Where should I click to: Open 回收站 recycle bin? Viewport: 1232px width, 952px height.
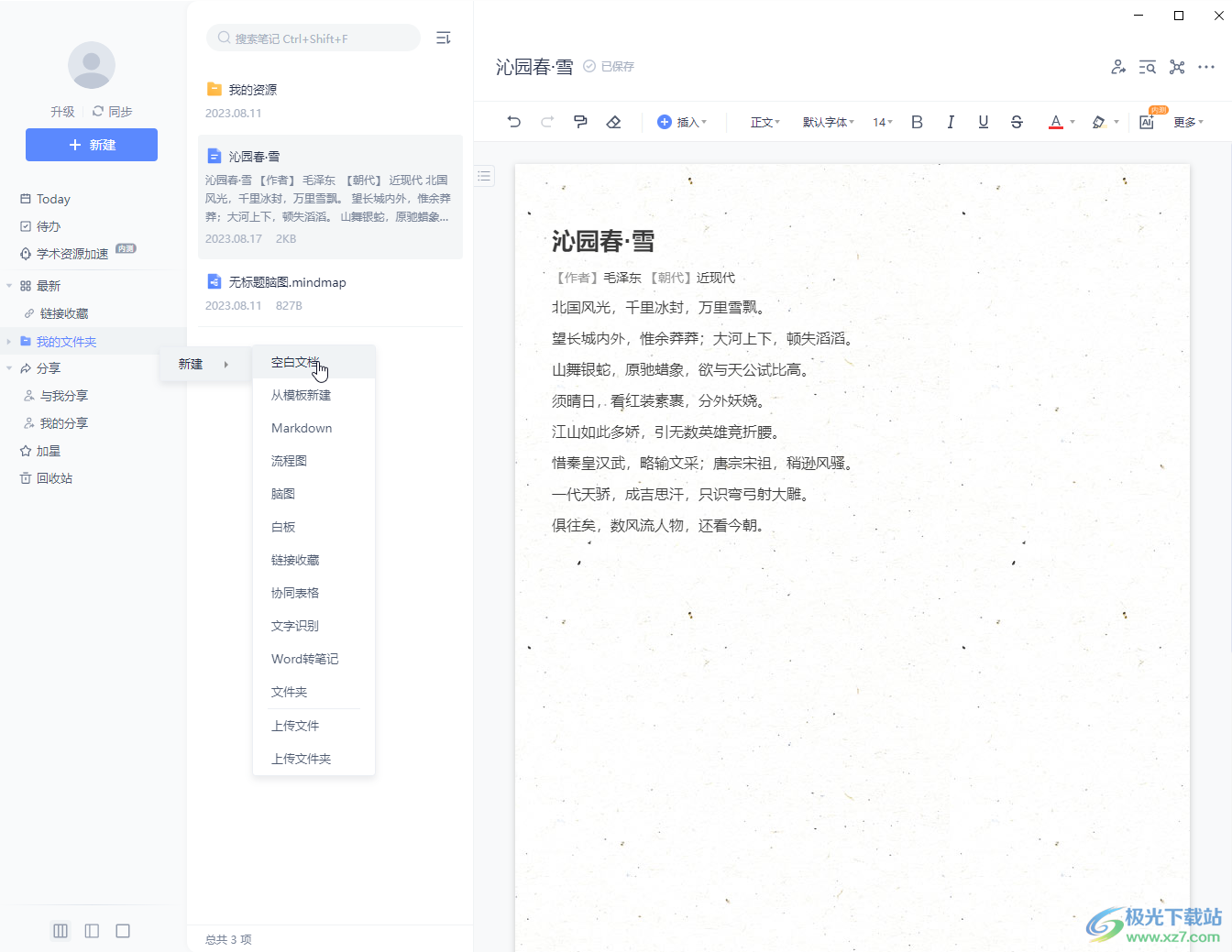click(46, 478)
